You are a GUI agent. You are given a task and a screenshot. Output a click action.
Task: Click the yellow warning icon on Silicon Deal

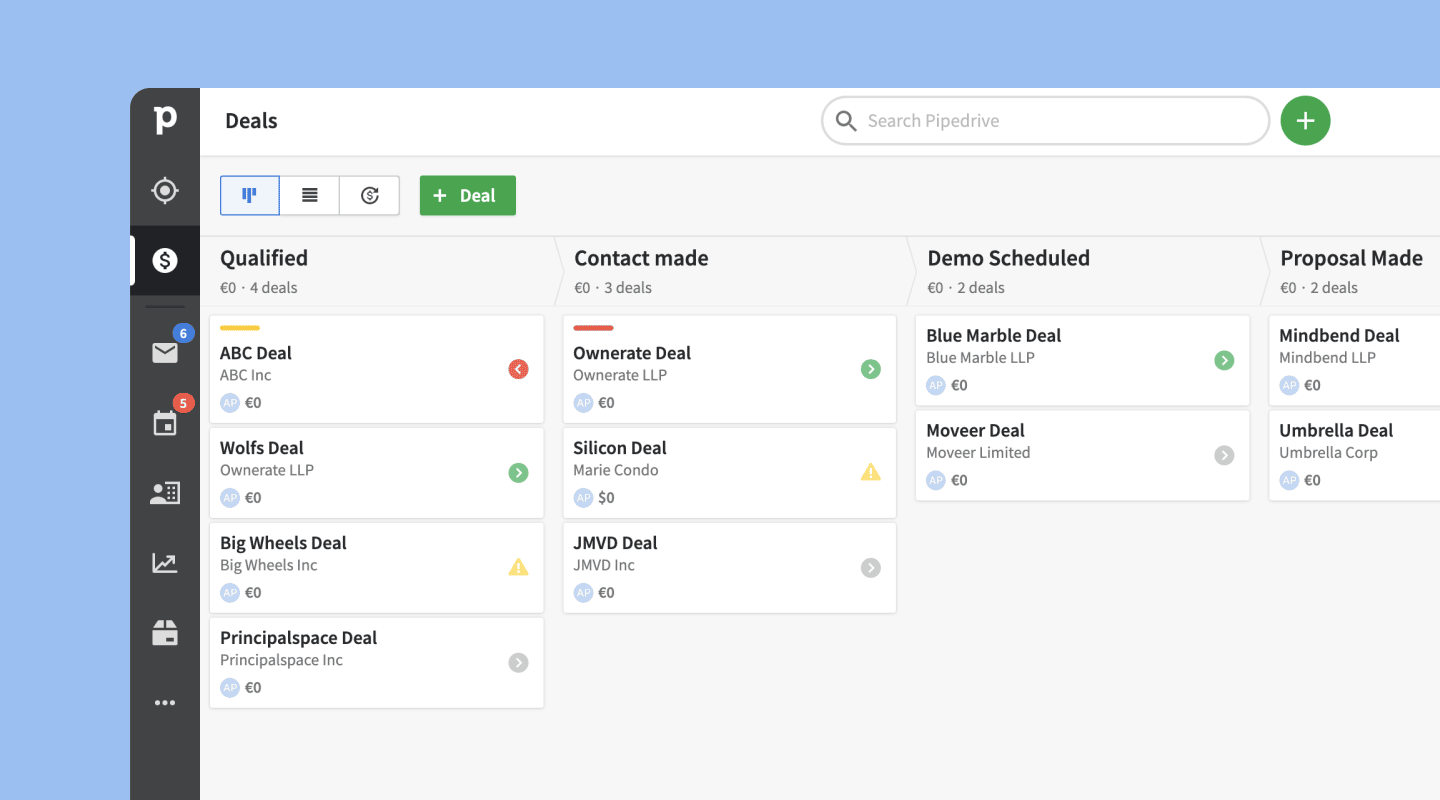[871, 472]
